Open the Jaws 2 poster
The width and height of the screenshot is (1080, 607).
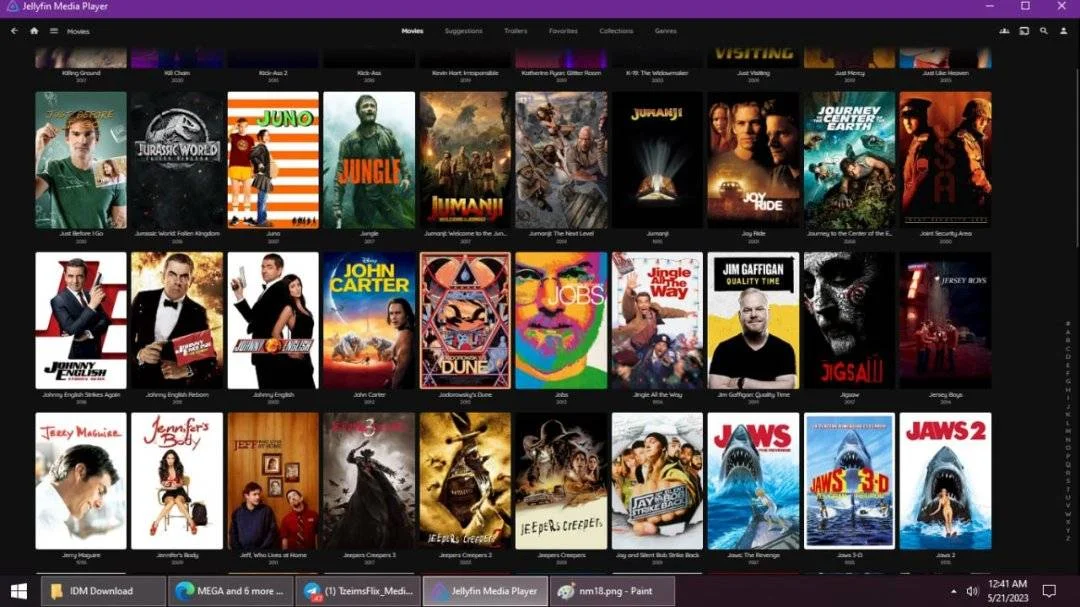946,481
